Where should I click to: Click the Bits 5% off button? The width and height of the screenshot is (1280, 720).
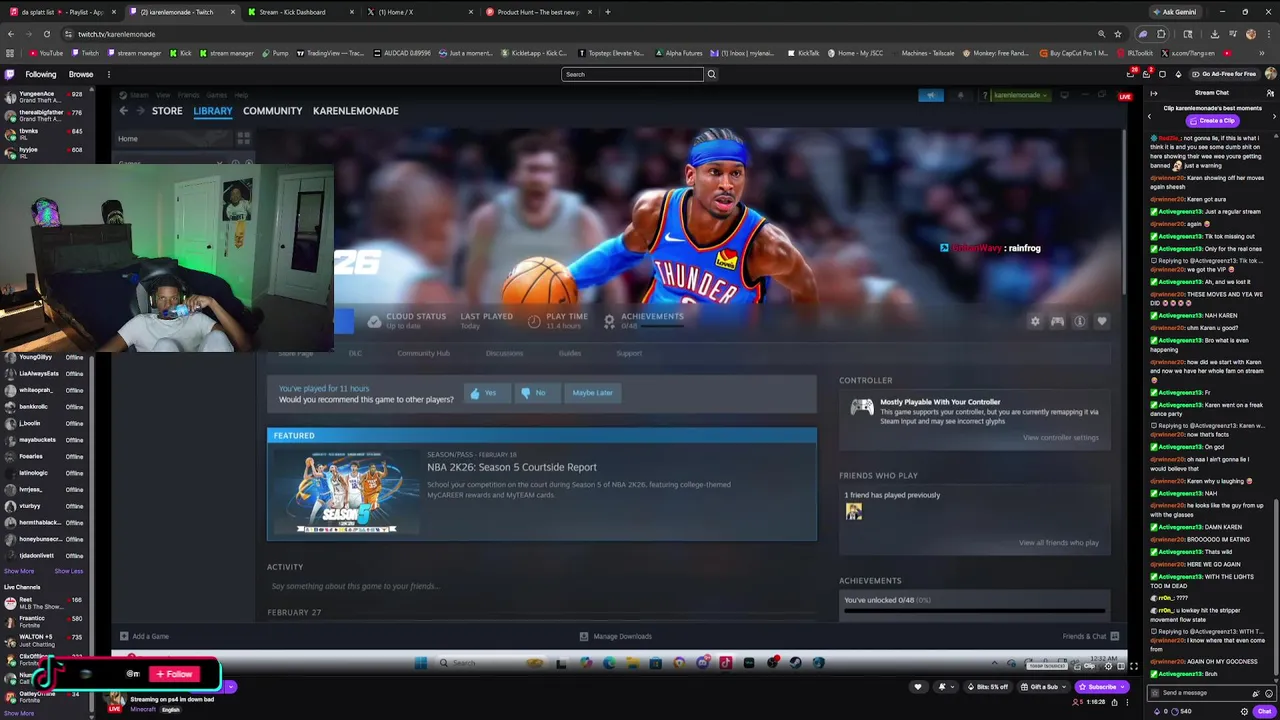(x=987, y=687)
